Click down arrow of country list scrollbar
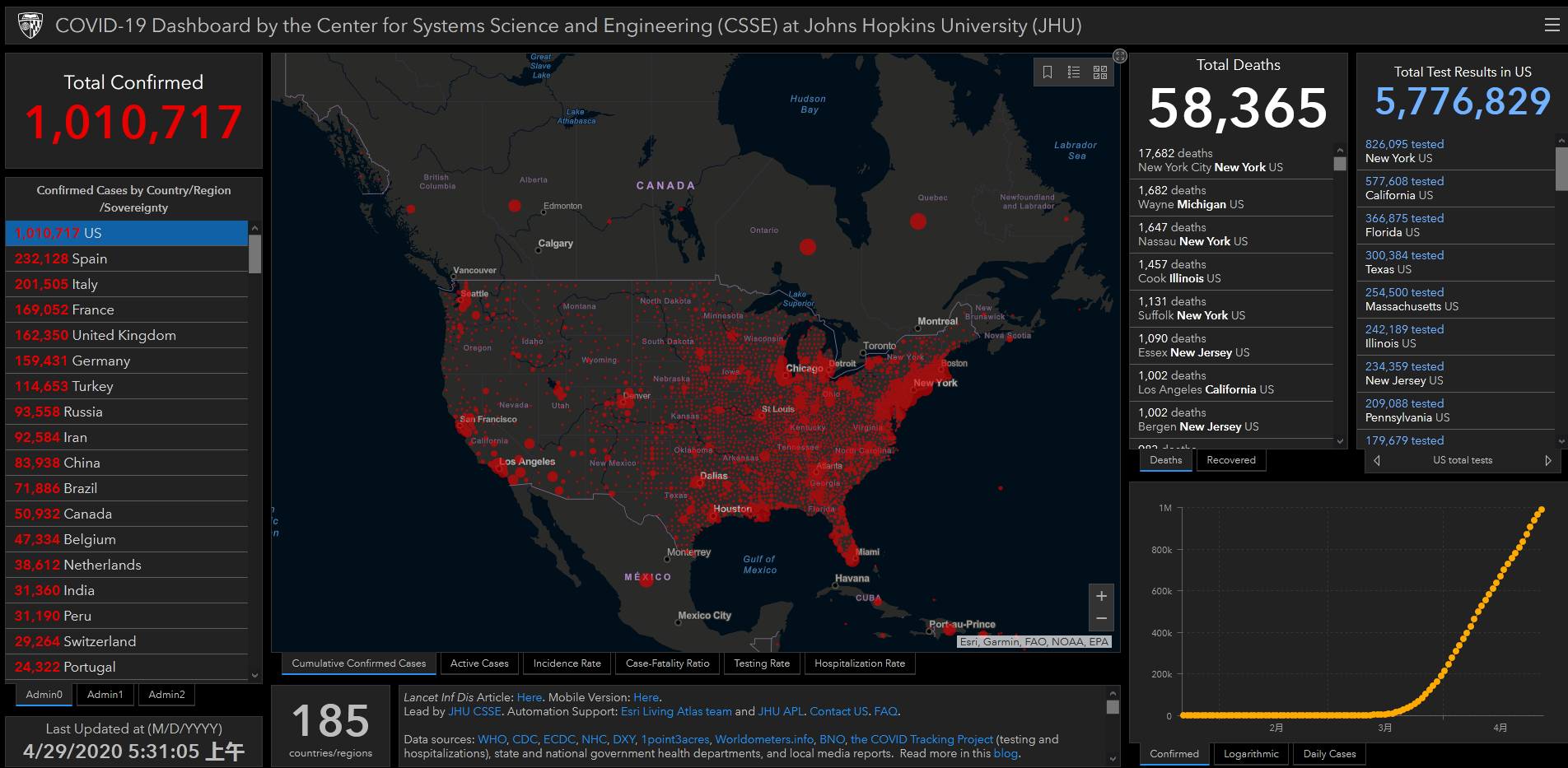The image size is (1568, 768). point(254,675)
